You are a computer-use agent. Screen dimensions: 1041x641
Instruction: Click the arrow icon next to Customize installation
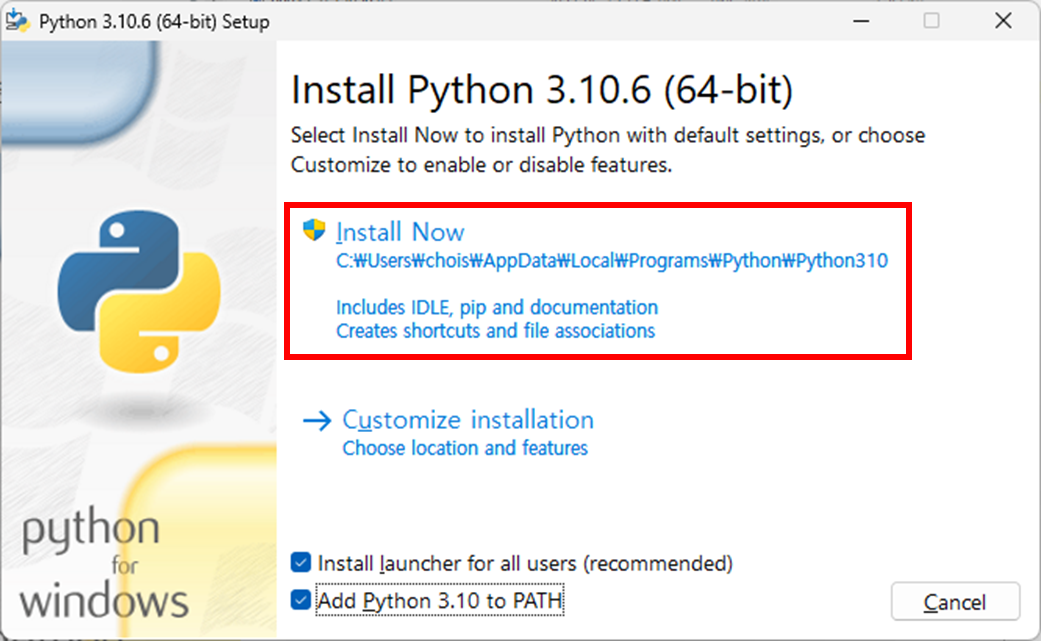click(x=317, y=421)
